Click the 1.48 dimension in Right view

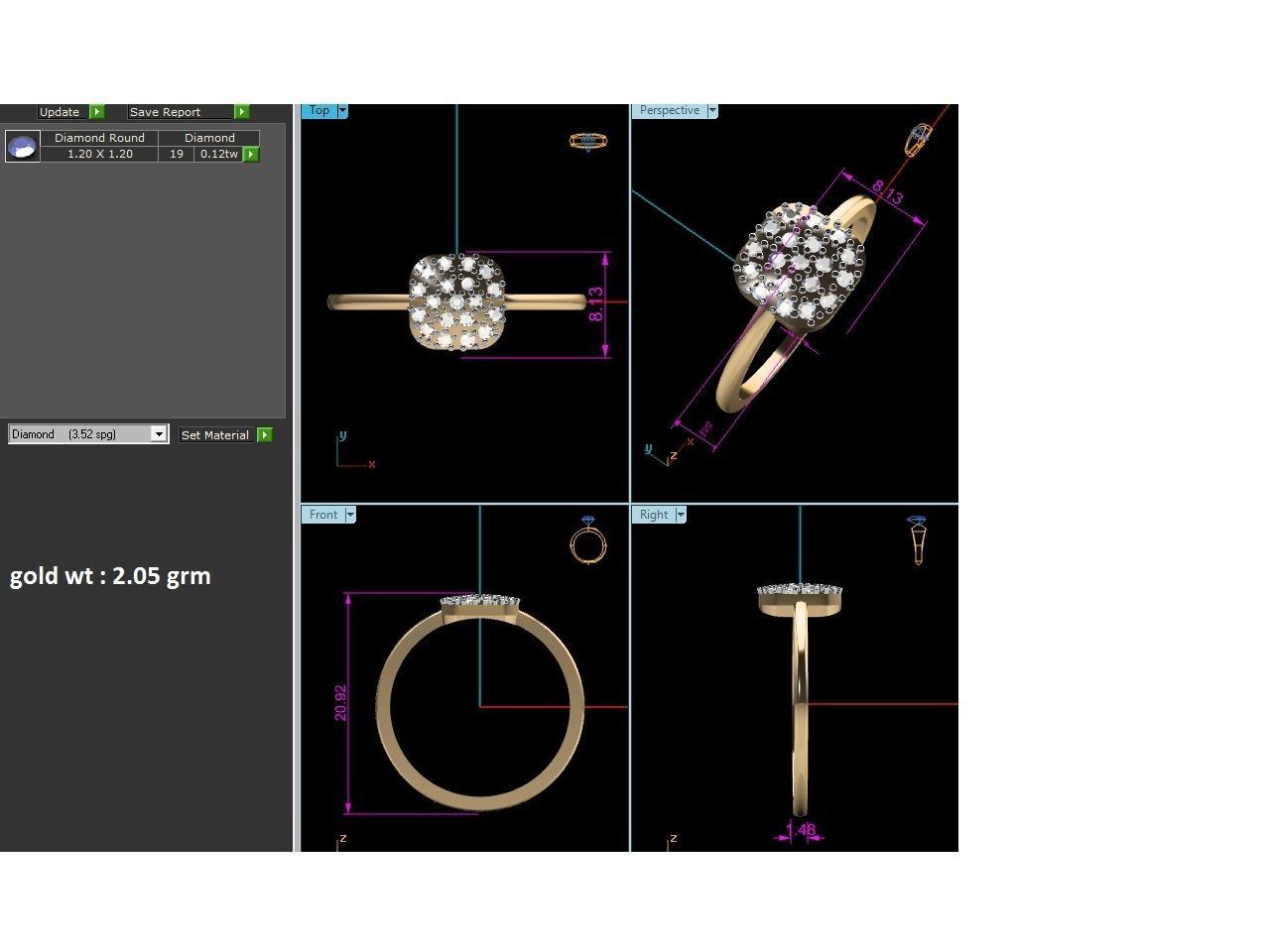click(800, 830)
